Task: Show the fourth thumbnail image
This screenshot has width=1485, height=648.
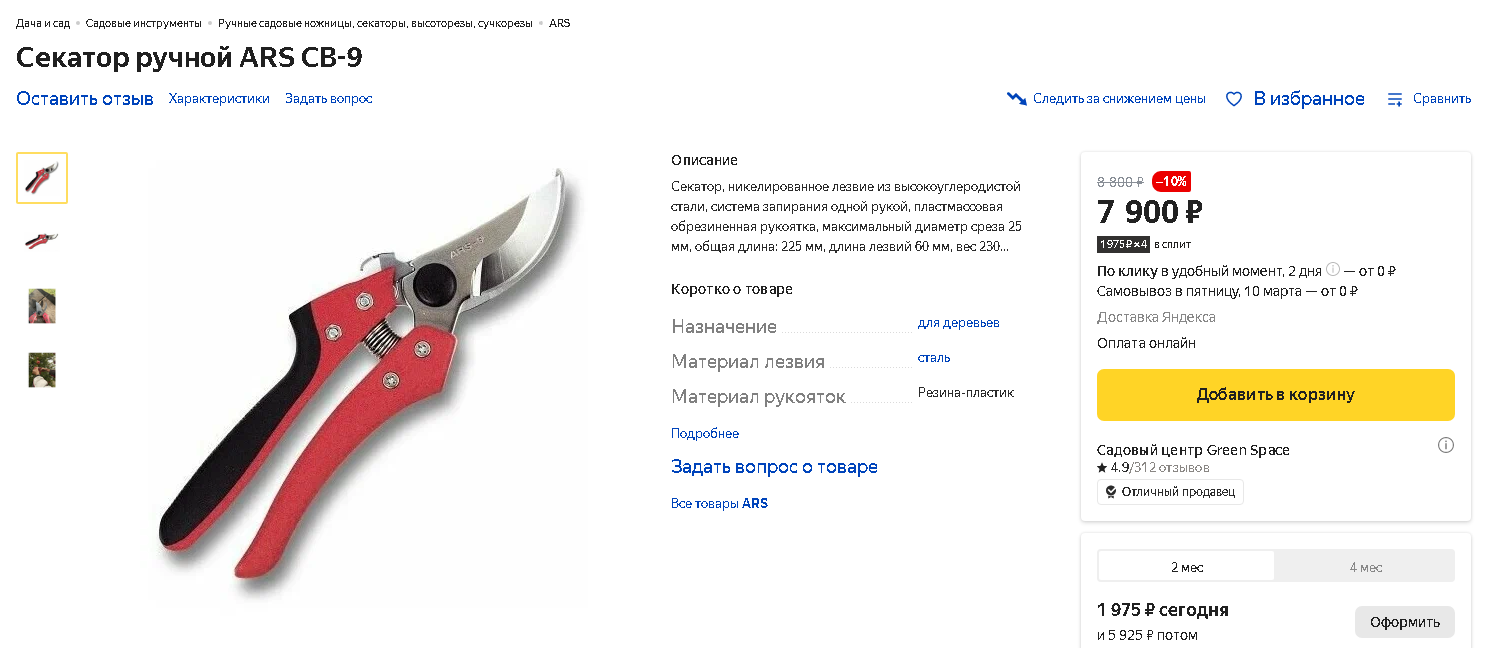Action: click(42, 370)
